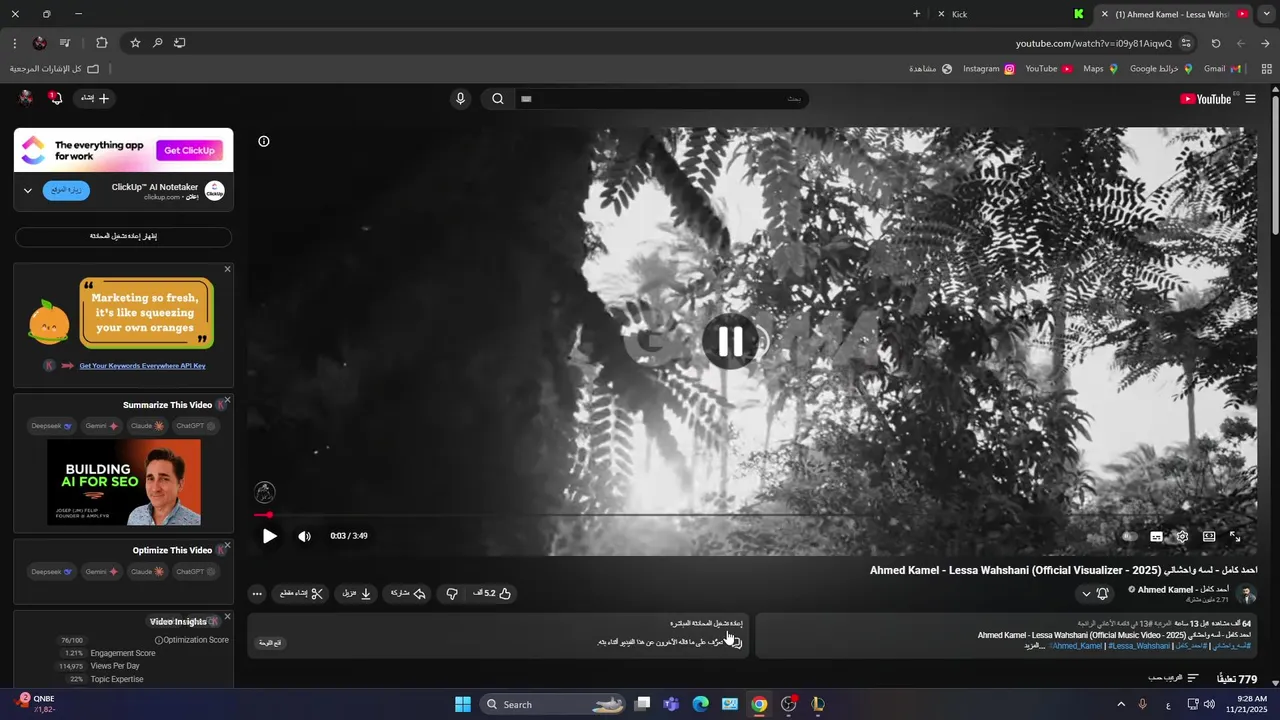
Task: Select the Ahmed Kamel YouTube tab
Action: click(x=1173, y=14)
